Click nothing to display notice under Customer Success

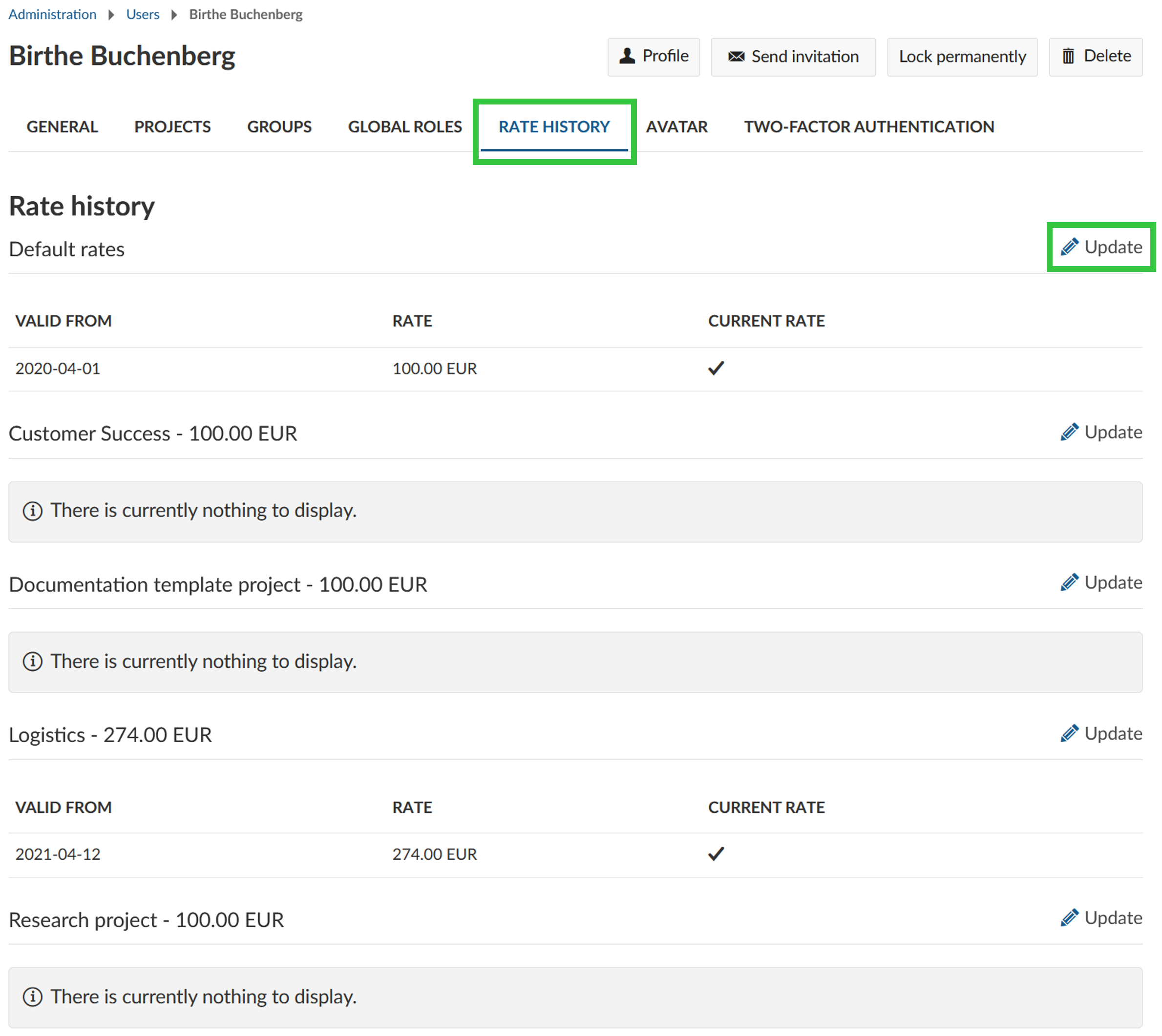click(x=575, y=512)
